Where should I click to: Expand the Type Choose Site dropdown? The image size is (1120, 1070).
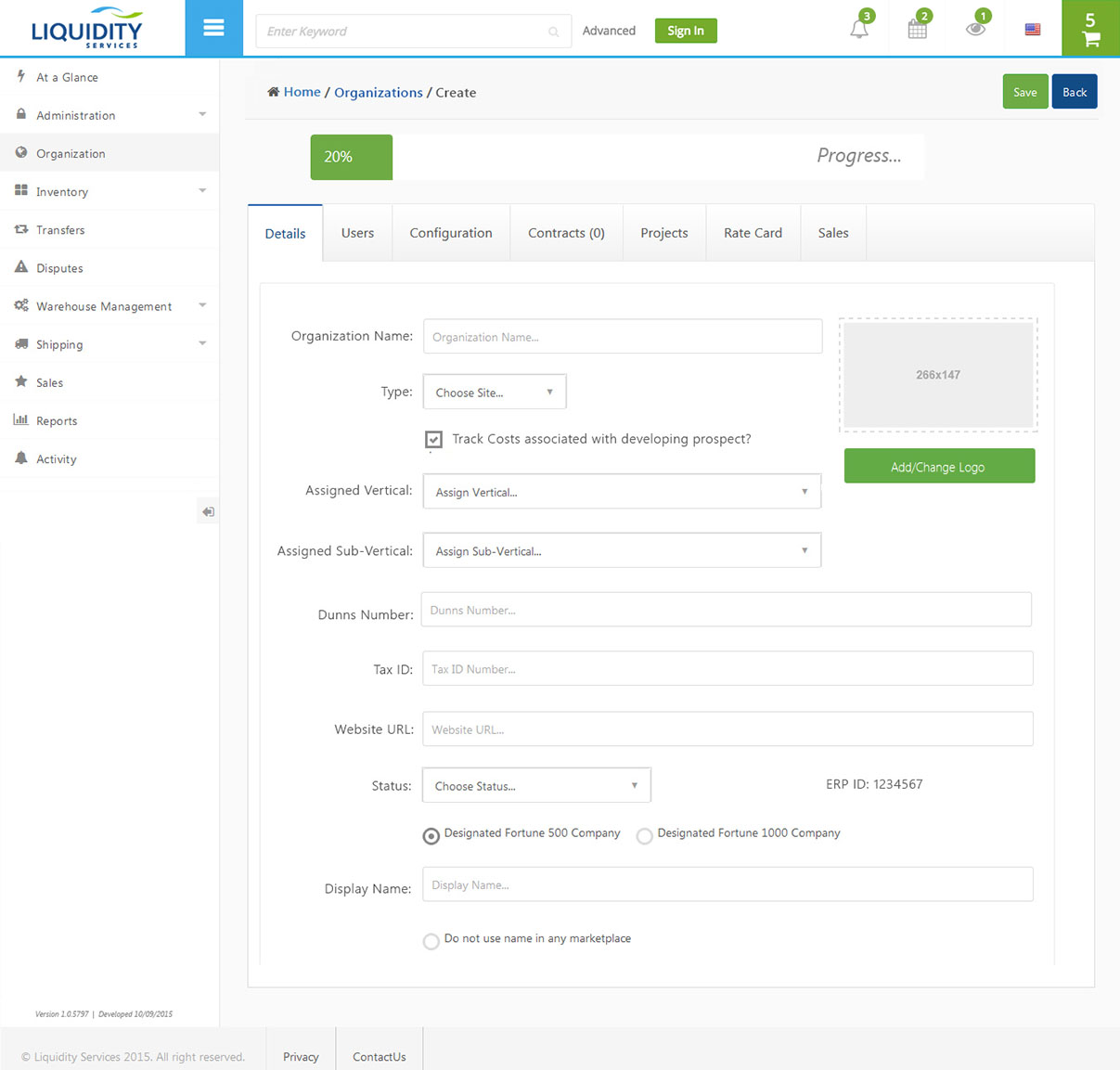pos(494,393)
